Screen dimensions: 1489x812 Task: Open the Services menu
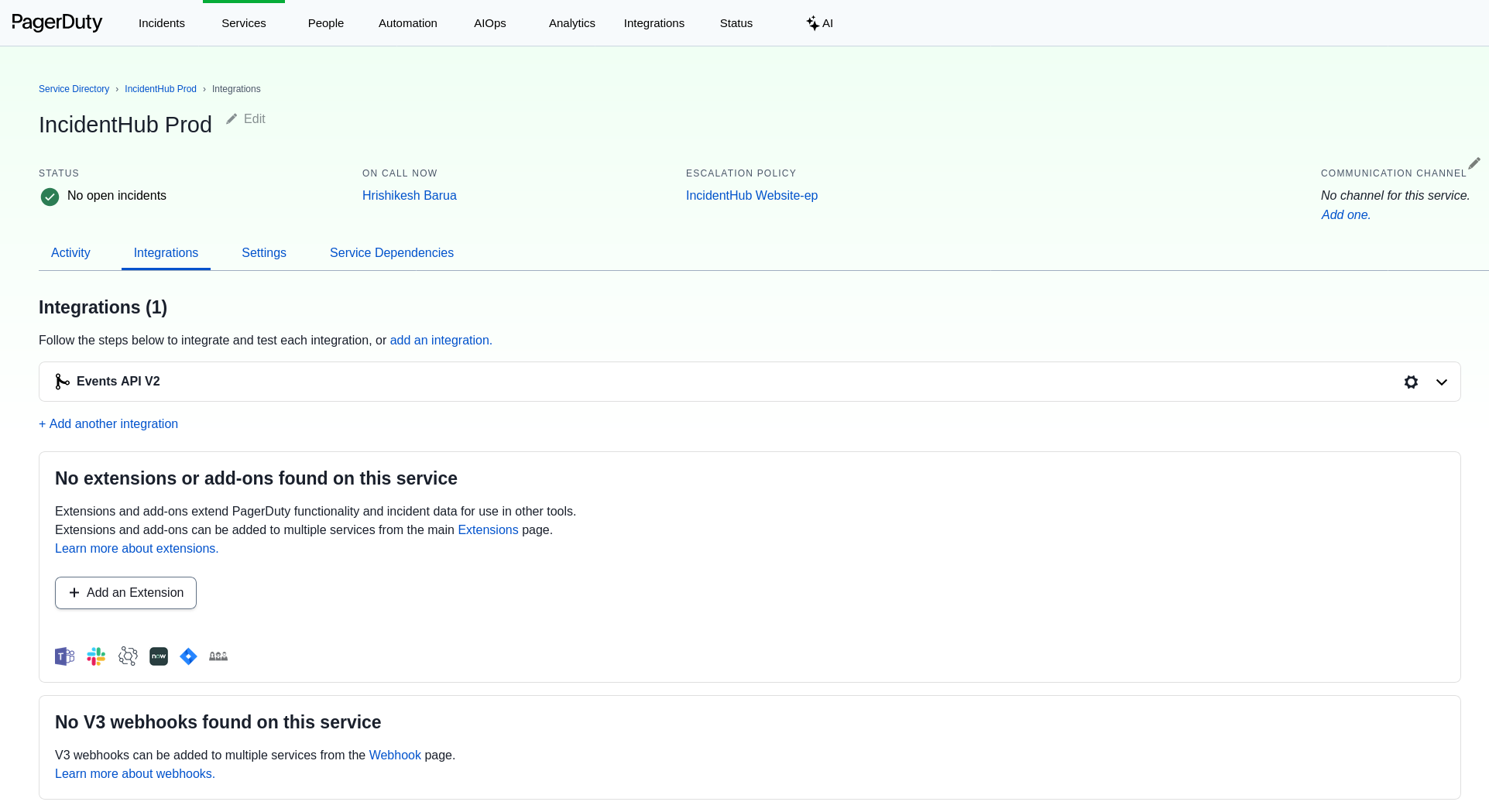[x=244, y=23]
